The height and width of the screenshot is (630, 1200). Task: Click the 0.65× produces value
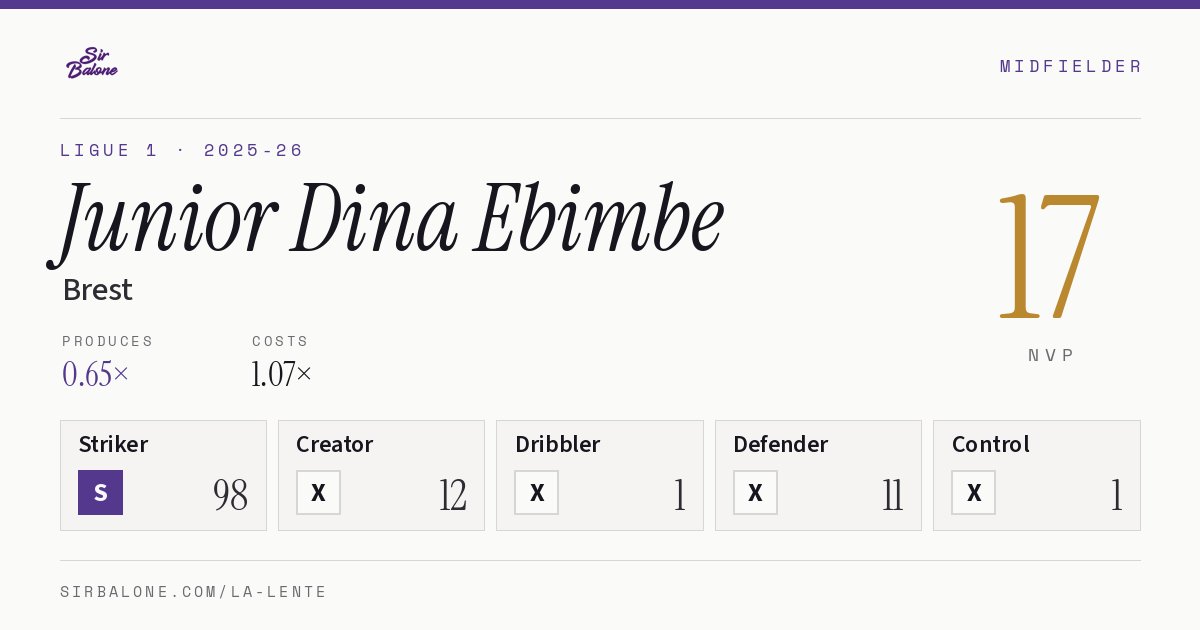tap(96, 374)
